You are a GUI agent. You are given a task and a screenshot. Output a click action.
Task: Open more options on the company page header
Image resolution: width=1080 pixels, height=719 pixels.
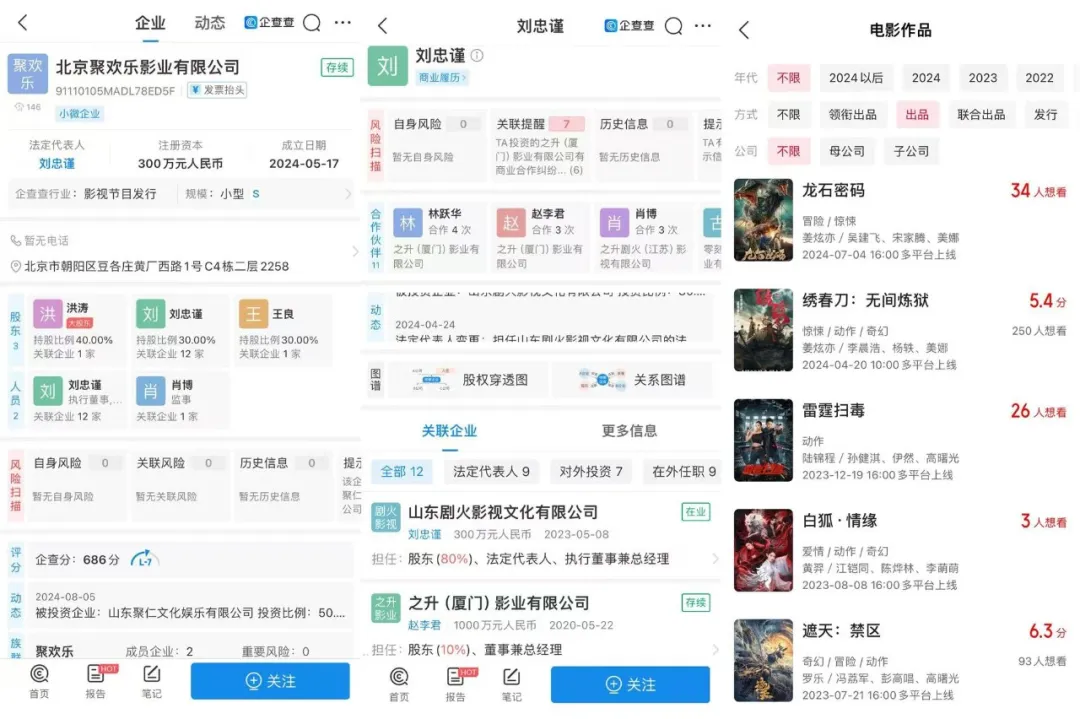[342, 23]
